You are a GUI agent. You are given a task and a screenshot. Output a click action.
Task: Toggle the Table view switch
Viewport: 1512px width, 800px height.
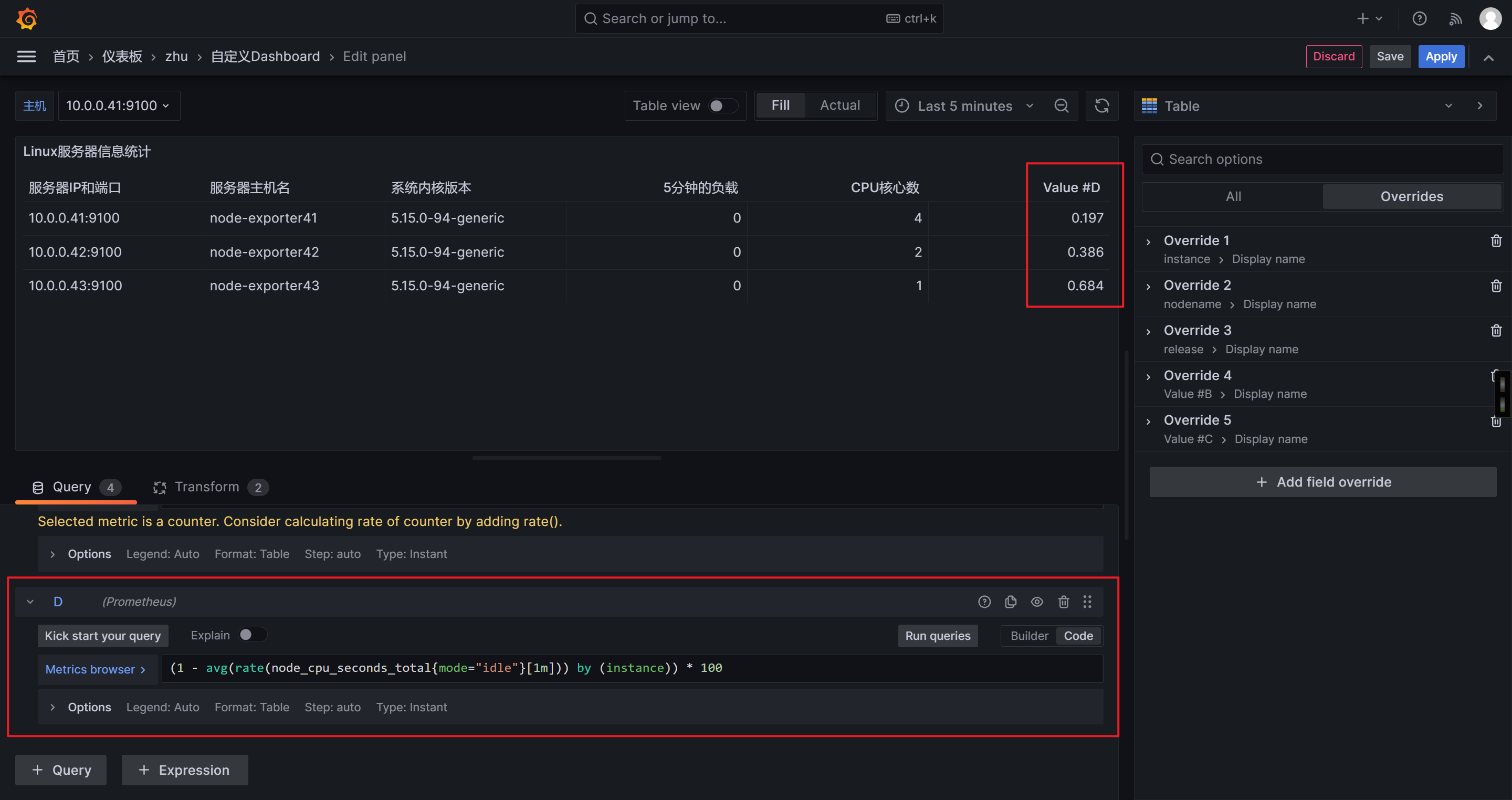[722, 106]
